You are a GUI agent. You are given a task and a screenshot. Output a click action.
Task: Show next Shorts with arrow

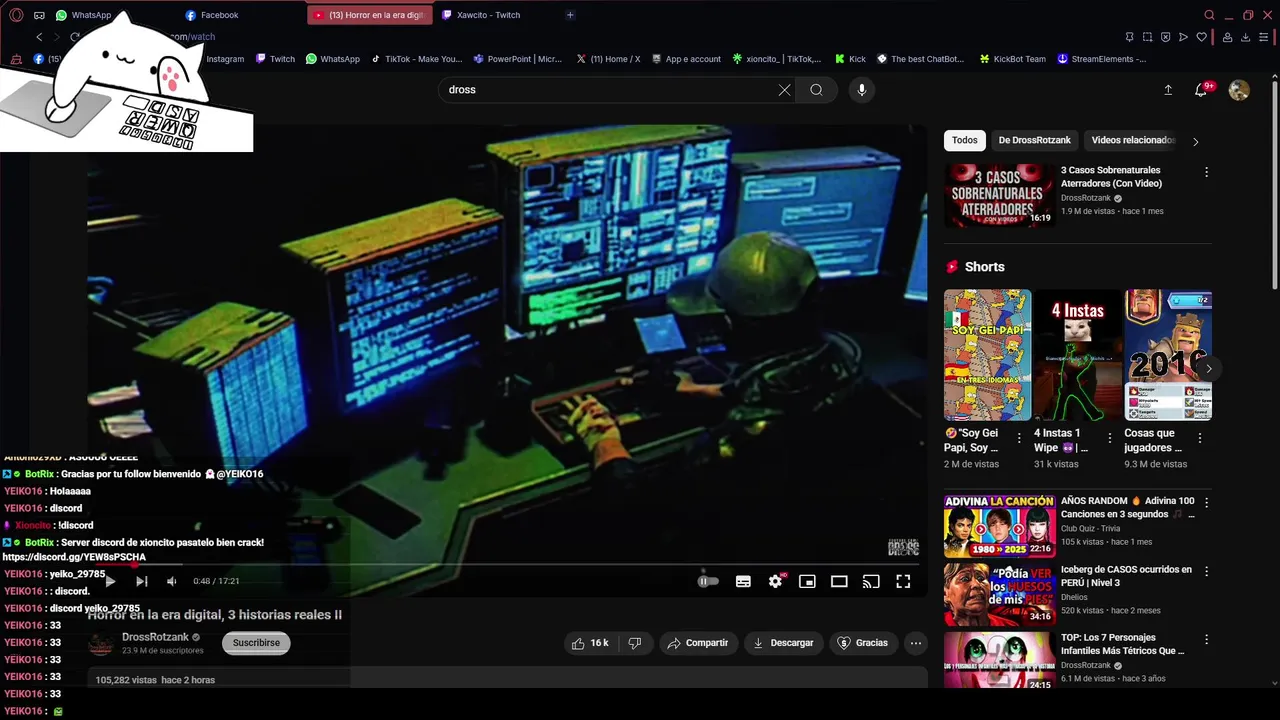pyautogui.click(x=1208, y=369)
